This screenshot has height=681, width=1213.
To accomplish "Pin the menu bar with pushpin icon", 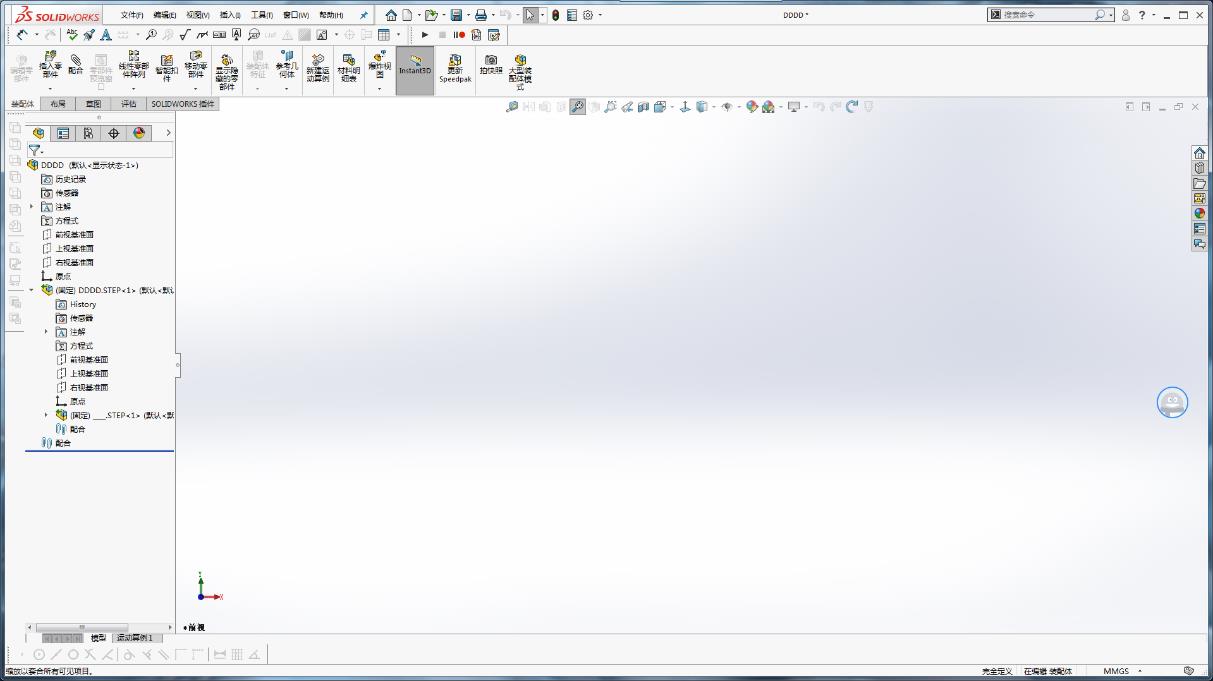I will 364,15.
